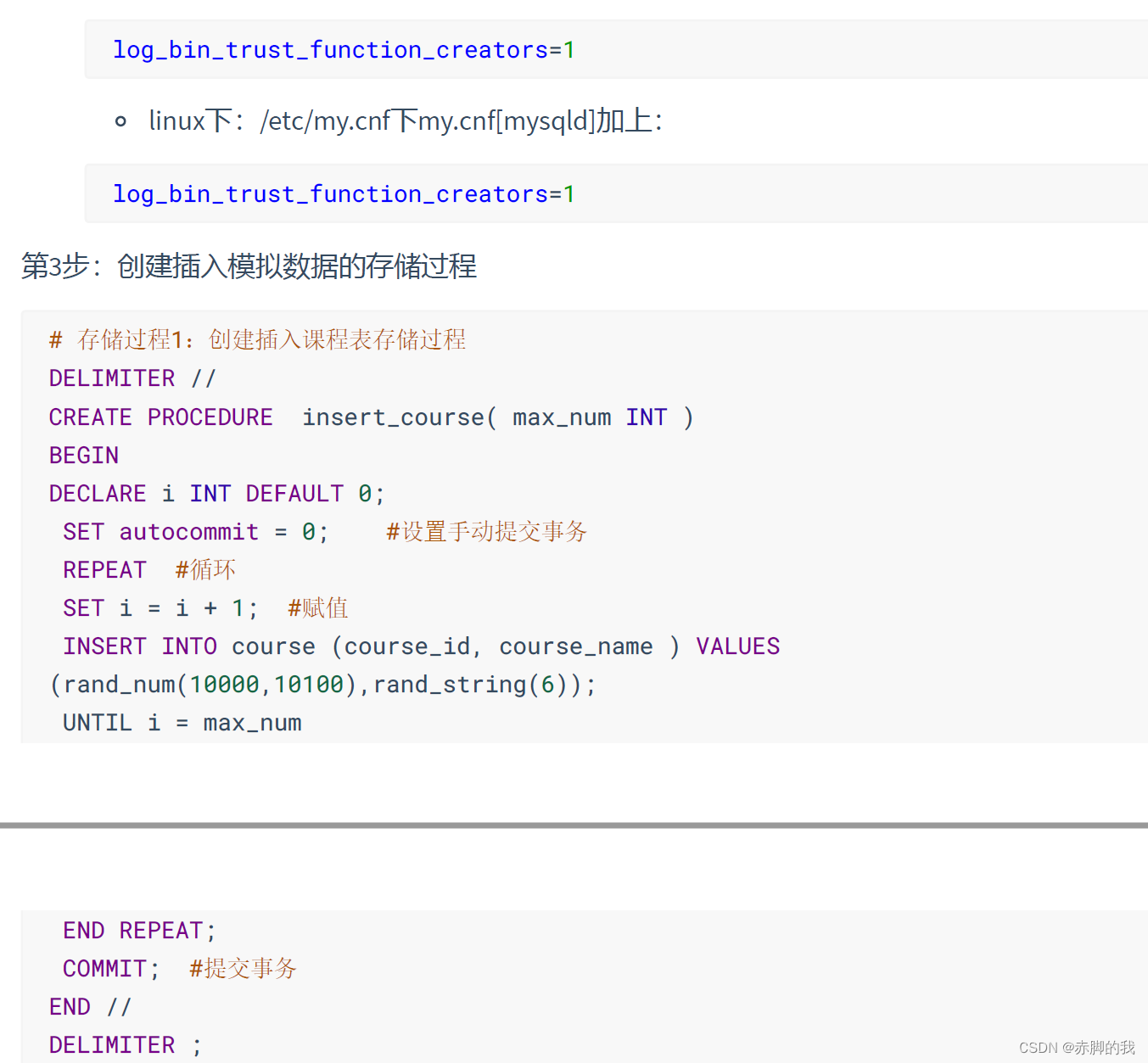Click the CREATE PROCEDURE insert_course line
This screenshot has height=1063, width=1148.
coord(371,417)
